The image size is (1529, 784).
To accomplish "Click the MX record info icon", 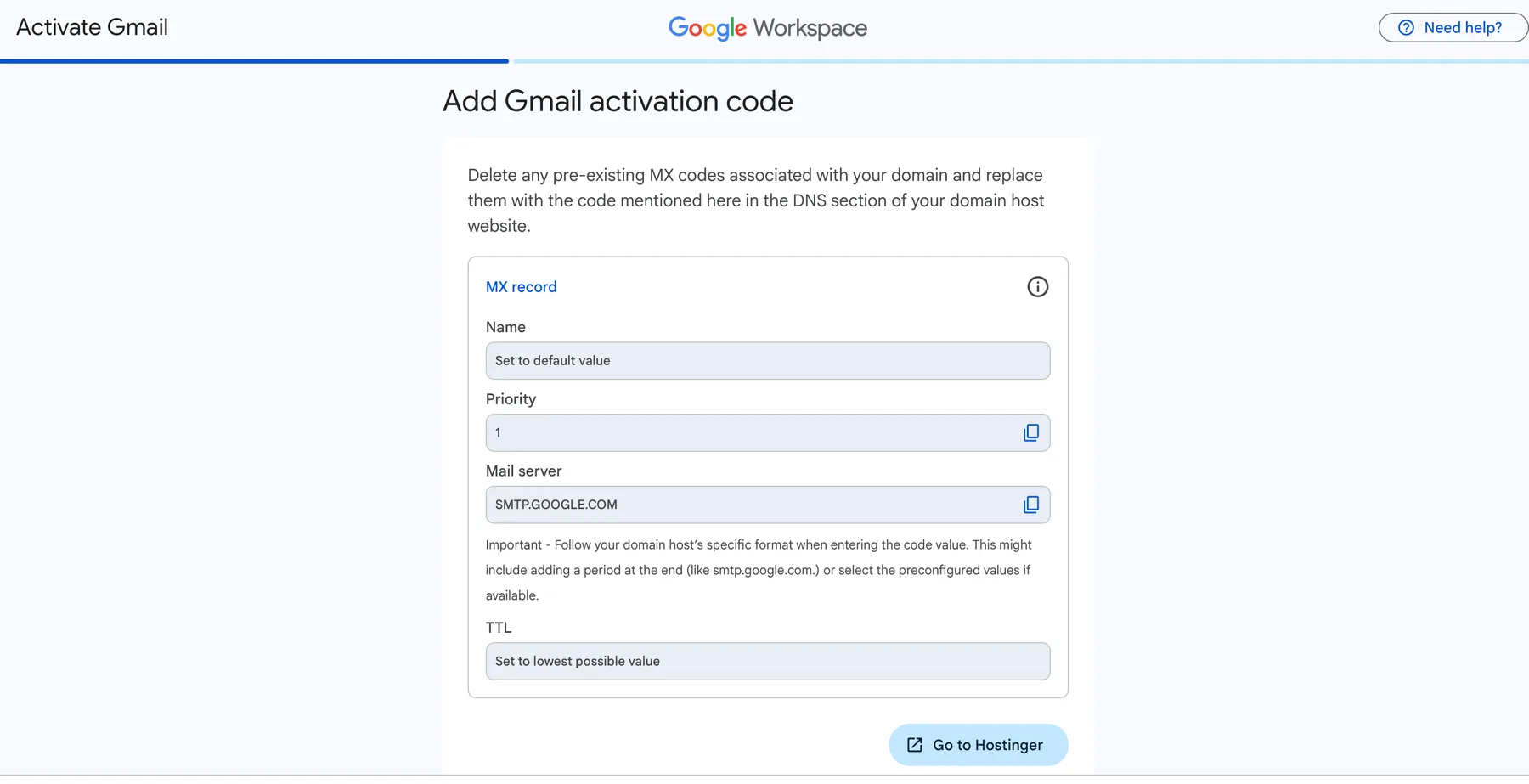I will click(x=1037, y=287).
